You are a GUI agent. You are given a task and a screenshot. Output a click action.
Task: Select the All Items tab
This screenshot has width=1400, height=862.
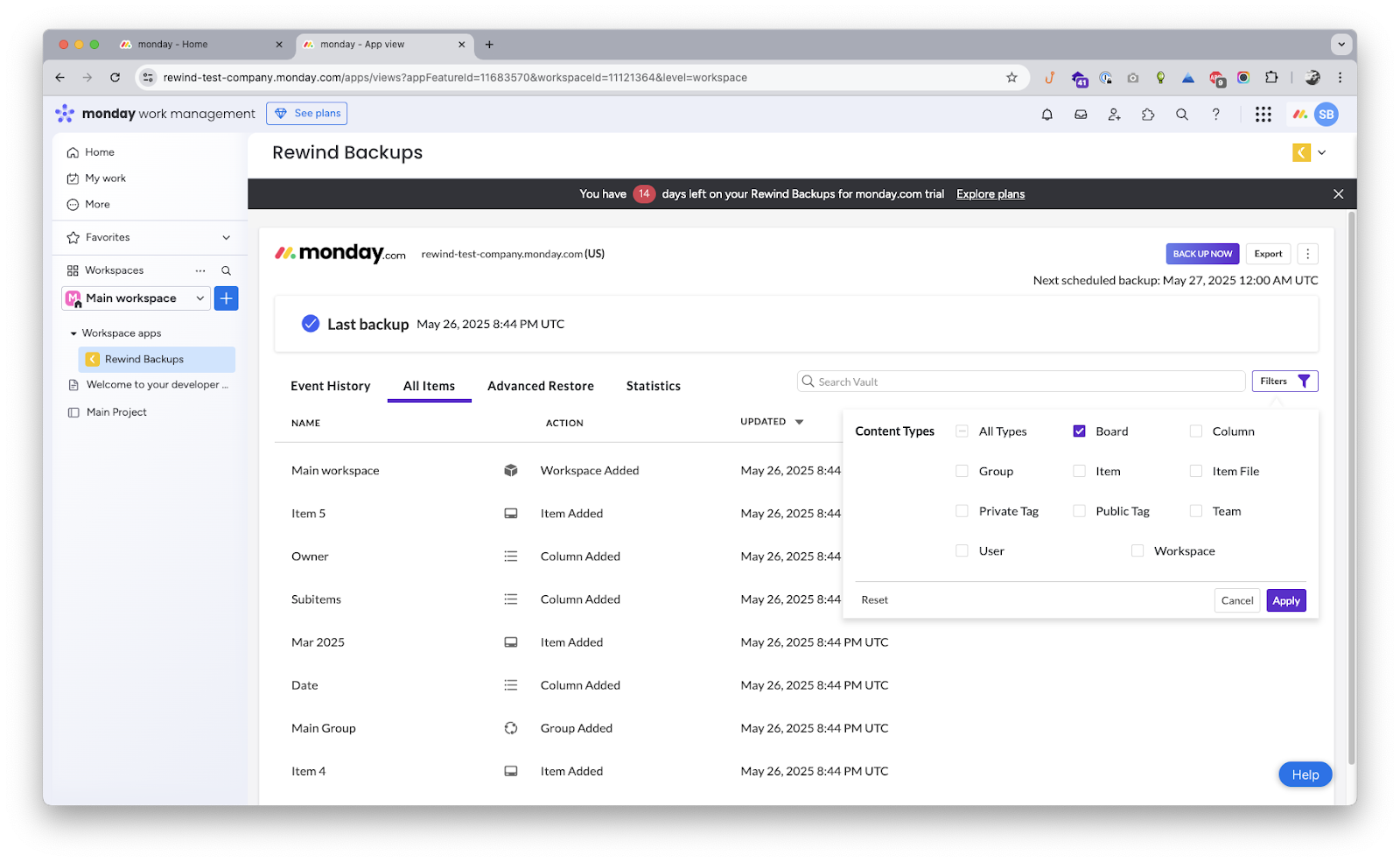(x=429, y=386)
